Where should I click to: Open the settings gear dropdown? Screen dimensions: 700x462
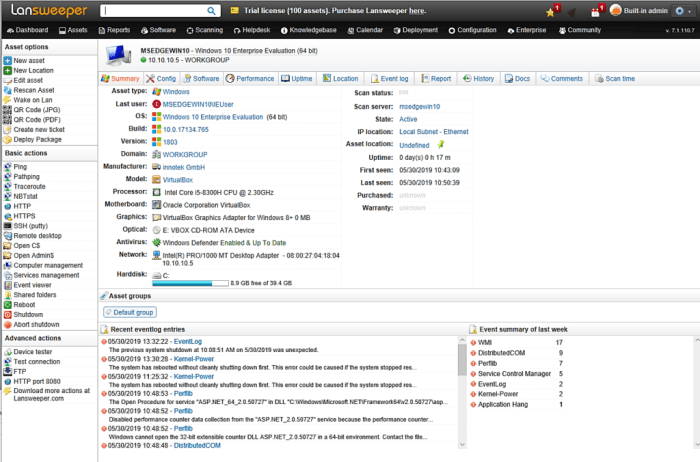tap(683, 11)
